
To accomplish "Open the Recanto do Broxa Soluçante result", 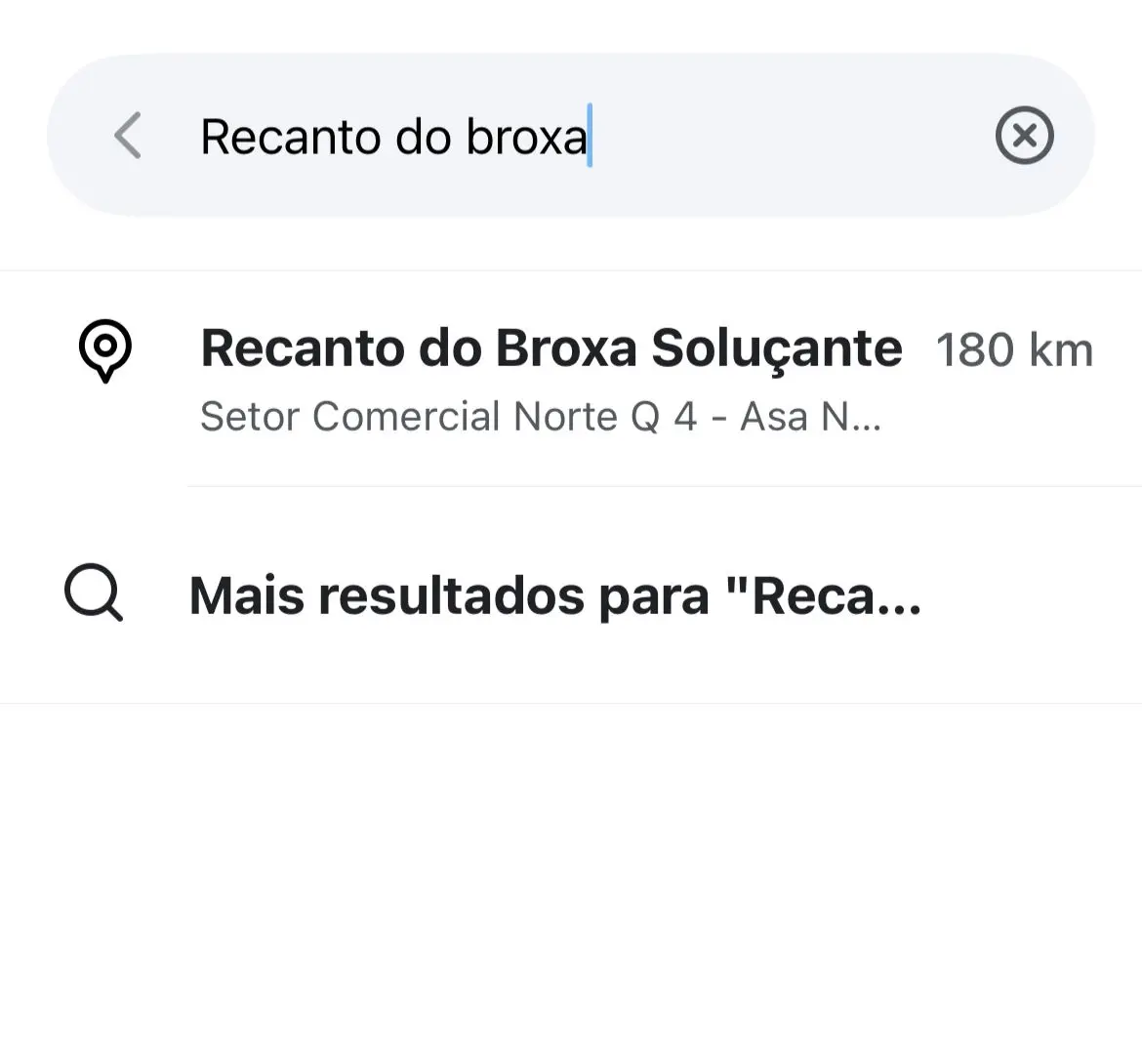I will [x=551, y=348].
